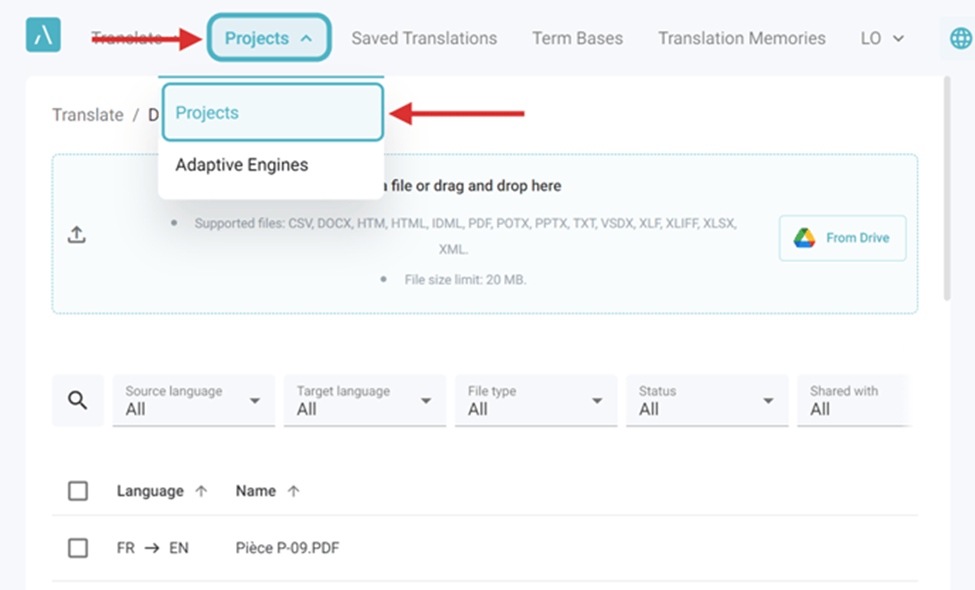Go to Saved Translations tab
Screen dimensions: 975x590
tap(424, 39)
